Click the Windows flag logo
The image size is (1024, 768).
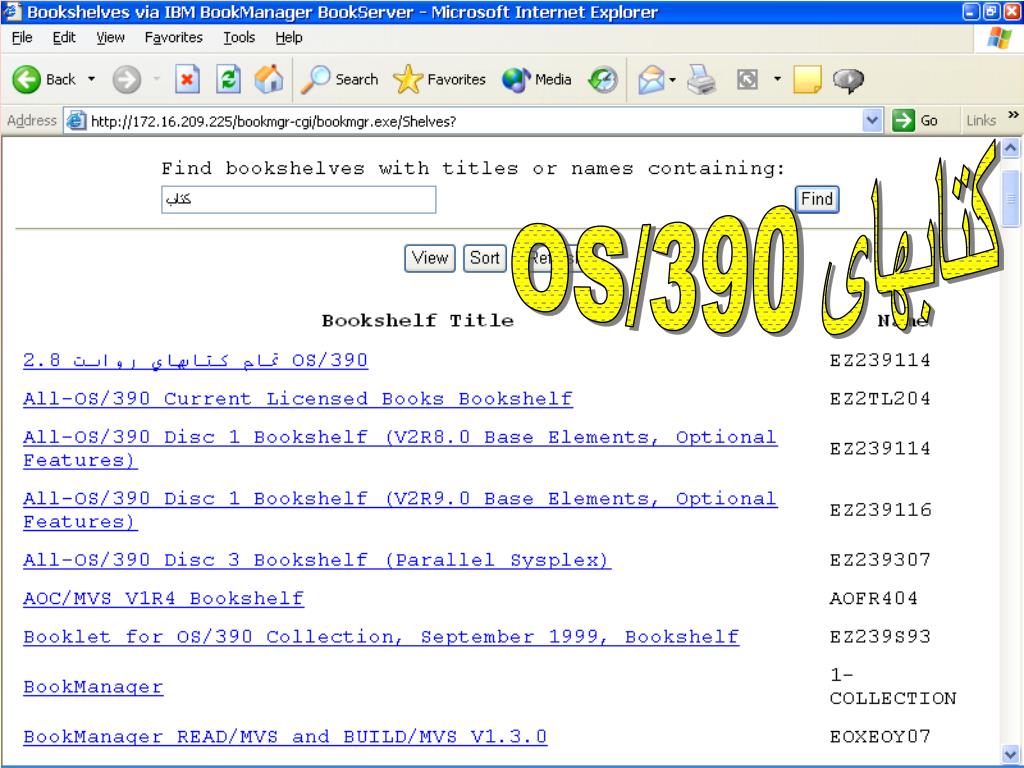point(999,38)
